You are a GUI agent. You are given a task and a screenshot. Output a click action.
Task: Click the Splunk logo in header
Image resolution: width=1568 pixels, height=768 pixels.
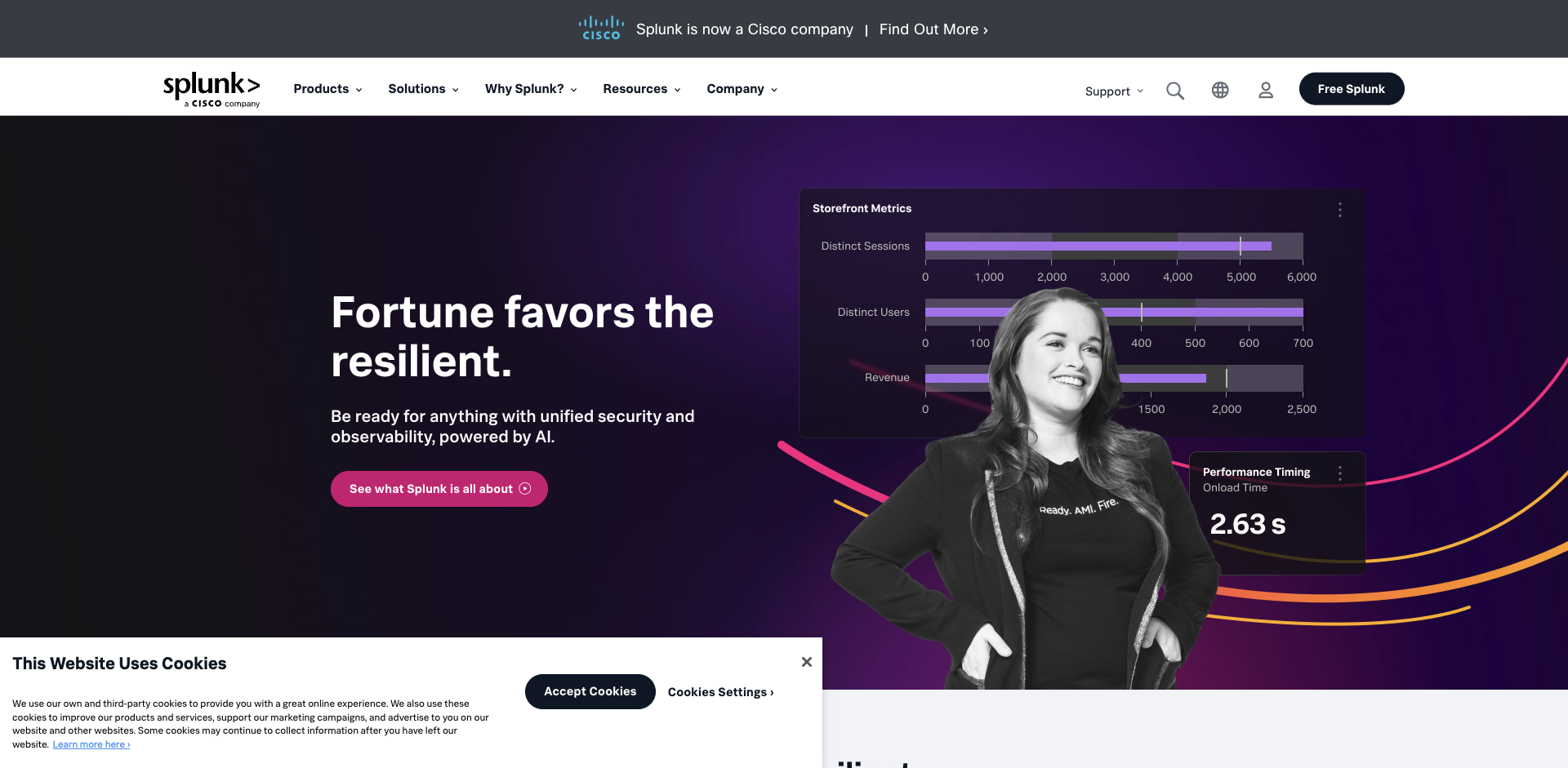tap(212, 89)
